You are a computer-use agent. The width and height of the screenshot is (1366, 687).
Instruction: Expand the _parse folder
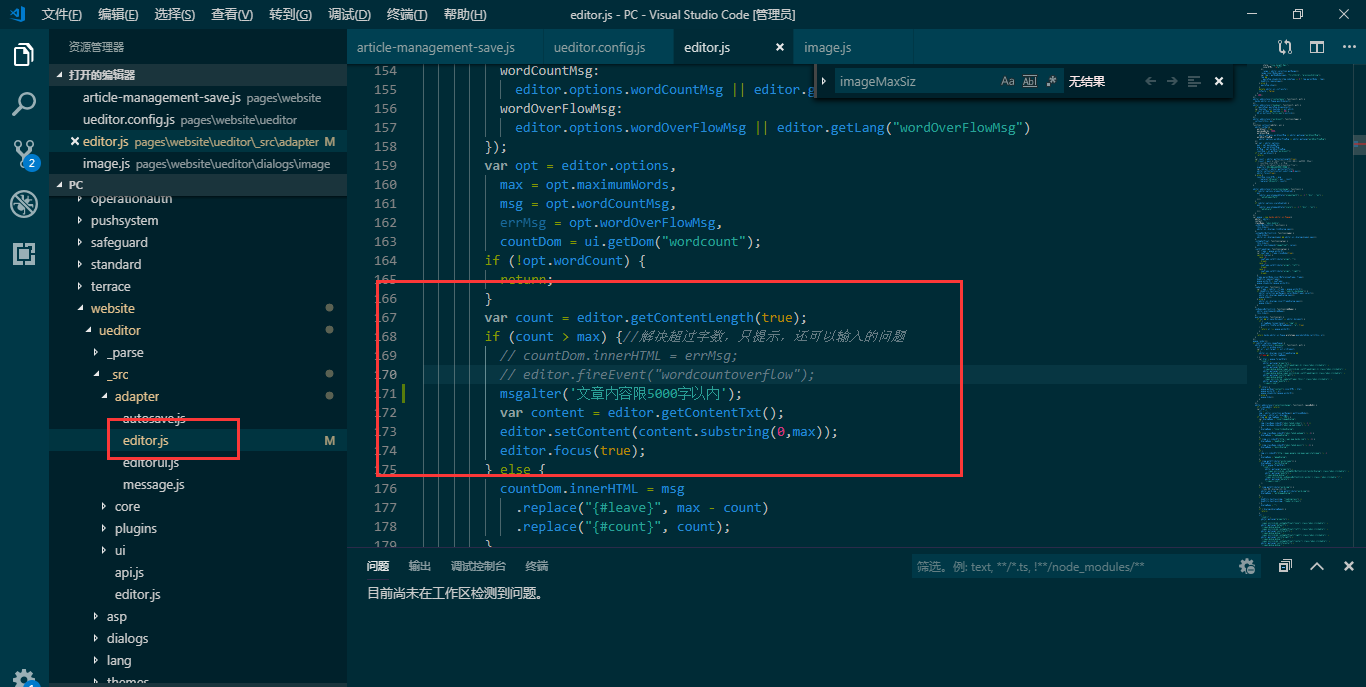point(97,352)
